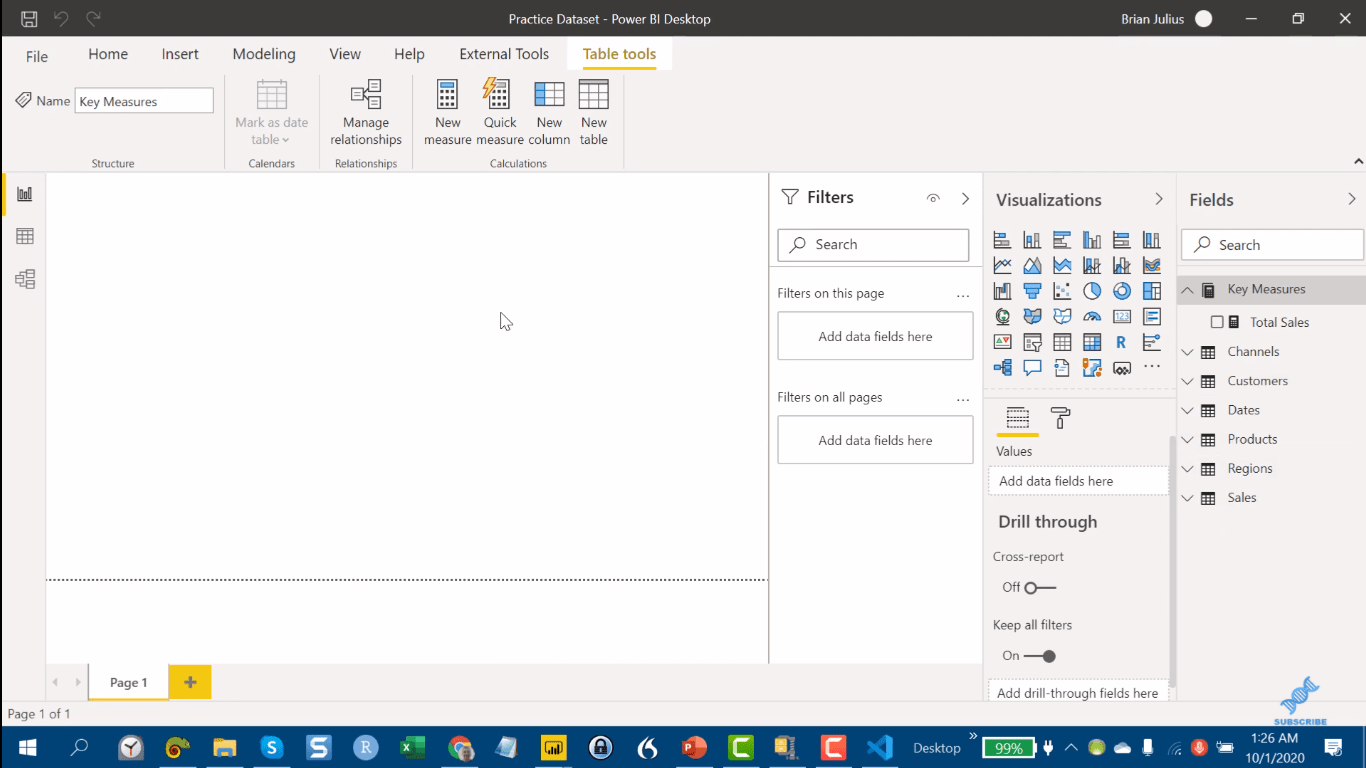The height and width of the screenshot is (768, 1366).
Task: Switch to the Home tab
Action: click(108, 54)
